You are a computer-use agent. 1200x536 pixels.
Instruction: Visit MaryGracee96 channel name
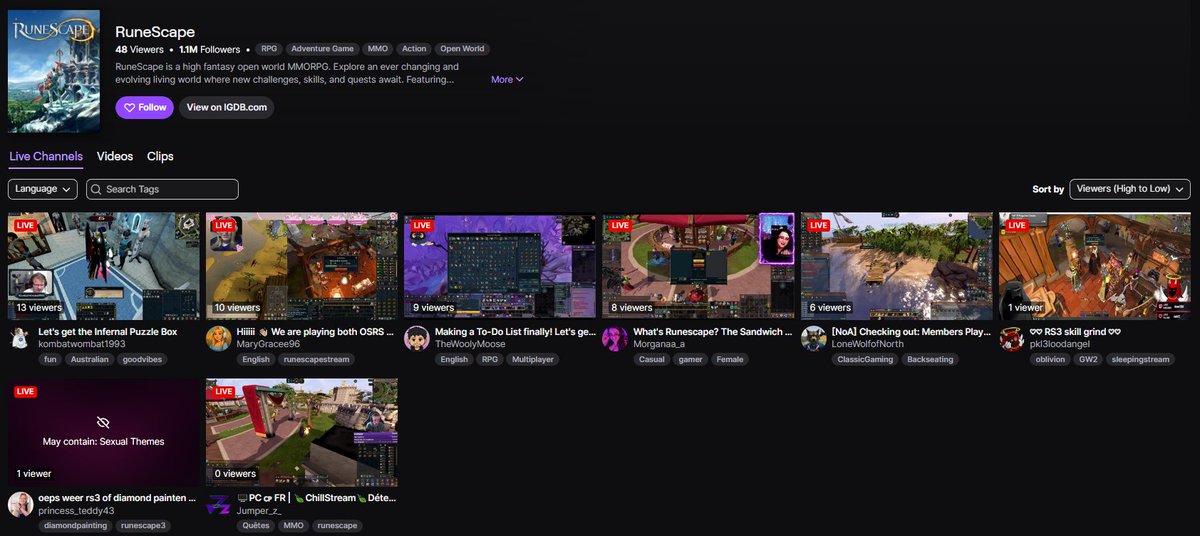(268, 344)
